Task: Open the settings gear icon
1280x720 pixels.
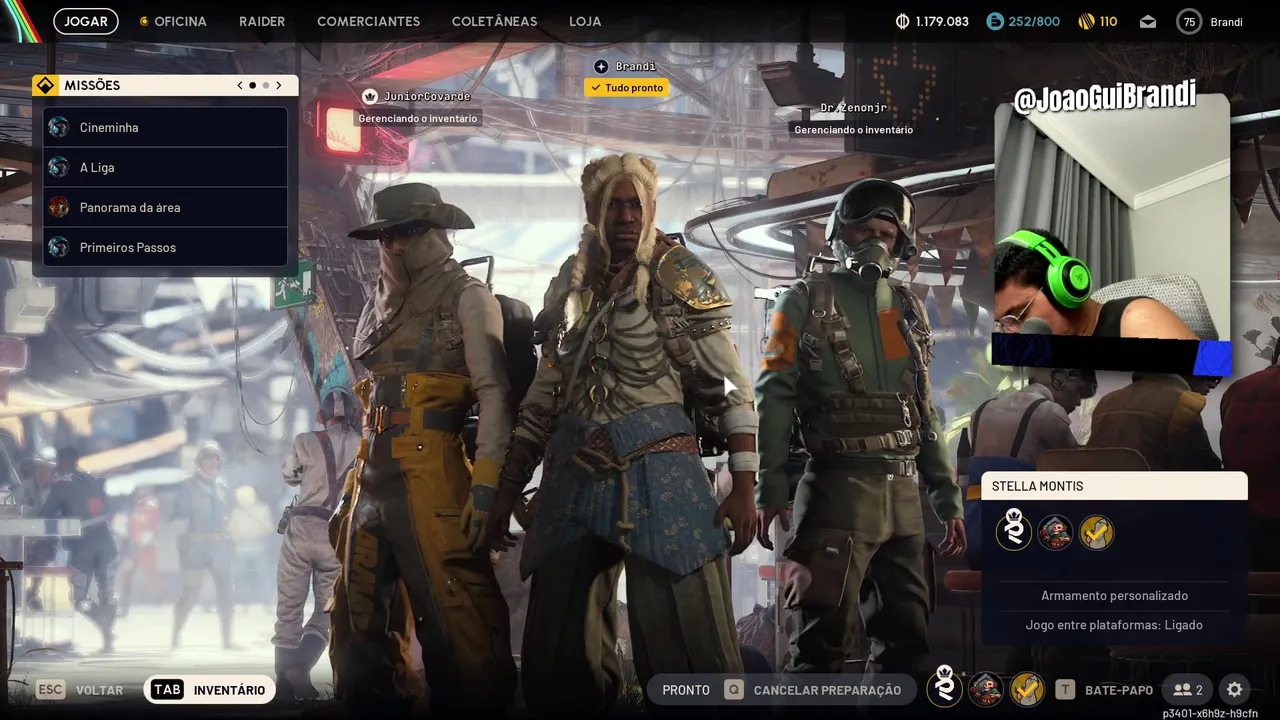Action: (1234, 690)
